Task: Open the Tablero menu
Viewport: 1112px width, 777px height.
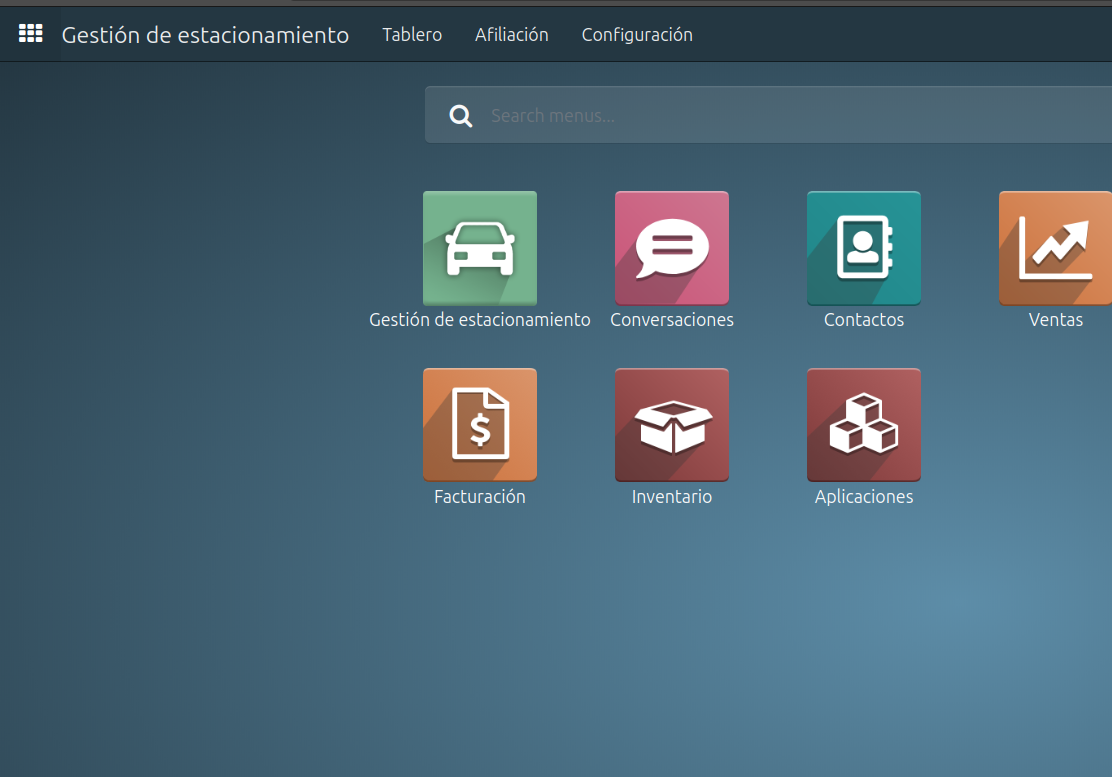Action: click(412, 34)
